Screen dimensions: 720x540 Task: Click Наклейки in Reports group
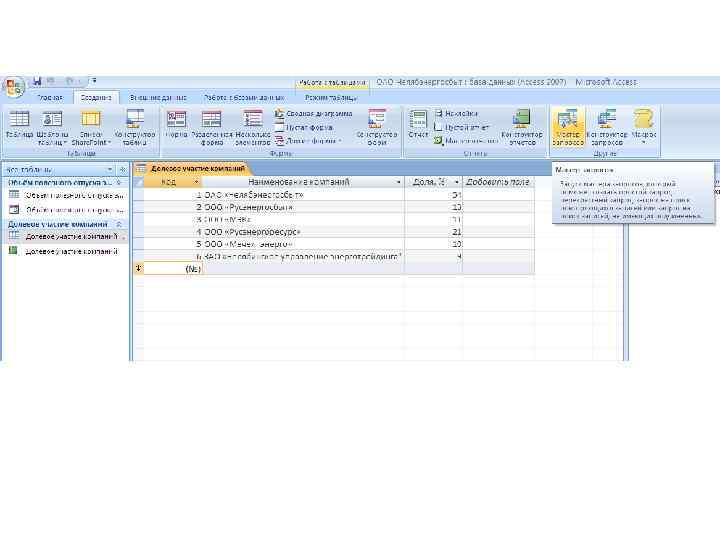[456, 113]
